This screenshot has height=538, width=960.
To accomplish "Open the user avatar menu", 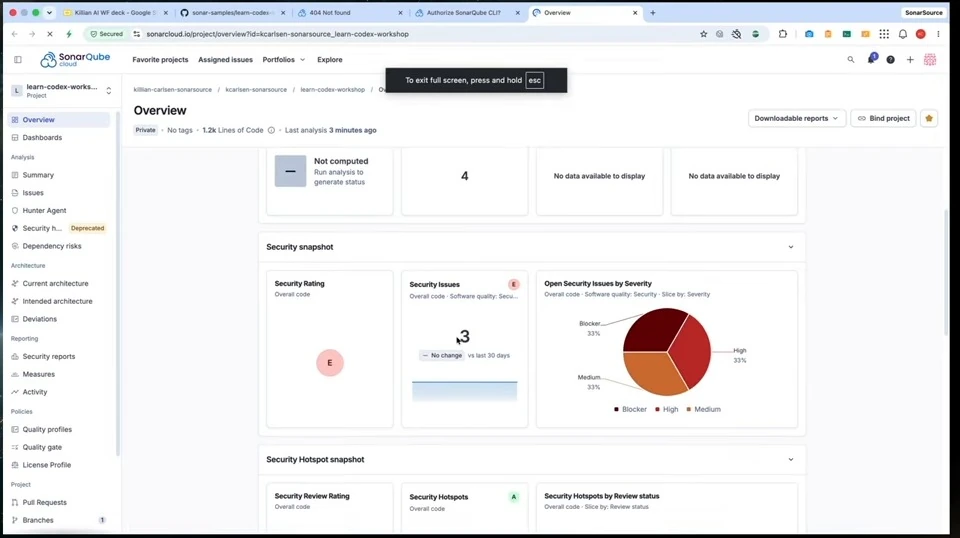I will click(x=929, y=59).
